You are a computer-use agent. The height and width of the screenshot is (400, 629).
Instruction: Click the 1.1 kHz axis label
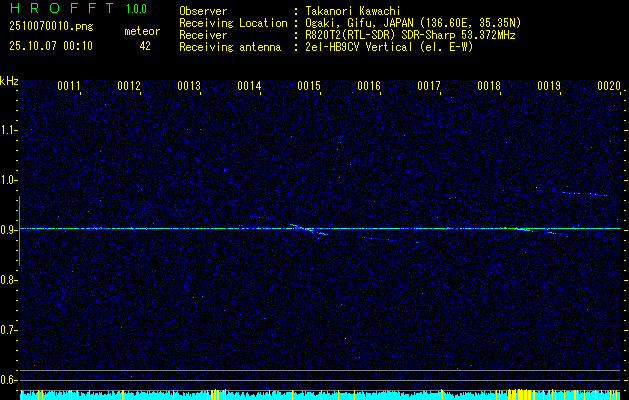tap(9, 130)
